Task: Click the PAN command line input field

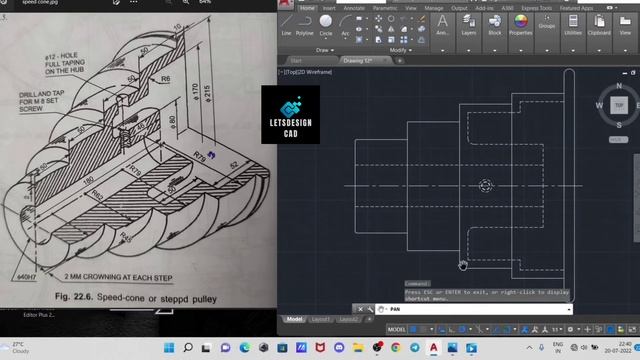Action: [x=473, y=309]
